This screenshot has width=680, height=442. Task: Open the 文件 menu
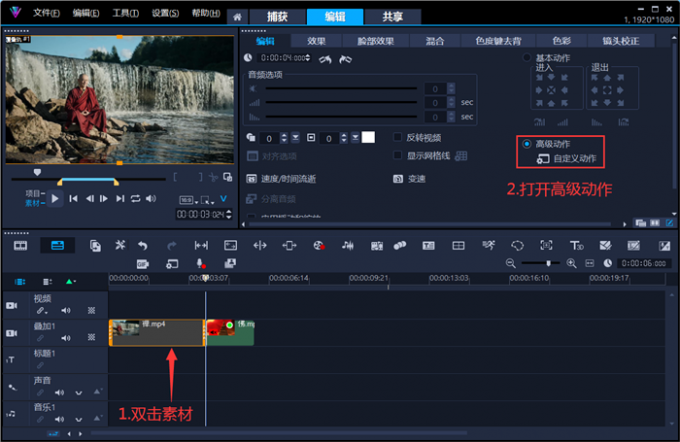[46, 13]
